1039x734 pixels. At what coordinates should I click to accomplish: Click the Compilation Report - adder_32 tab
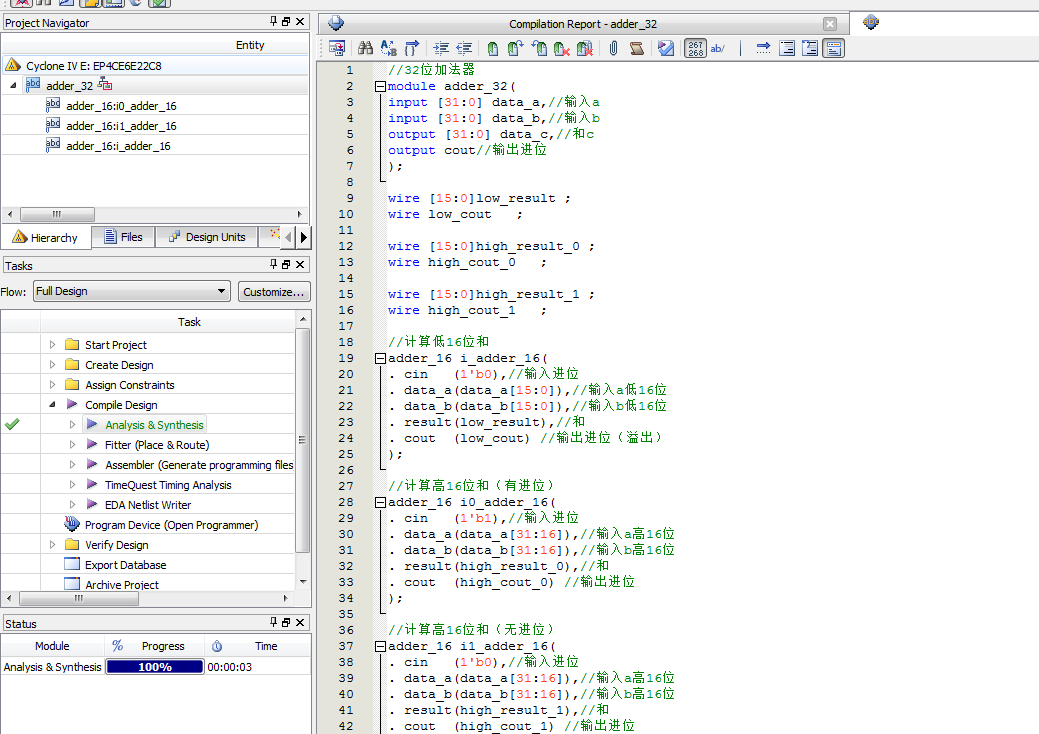pyautogui.click(x=583, y=24)
